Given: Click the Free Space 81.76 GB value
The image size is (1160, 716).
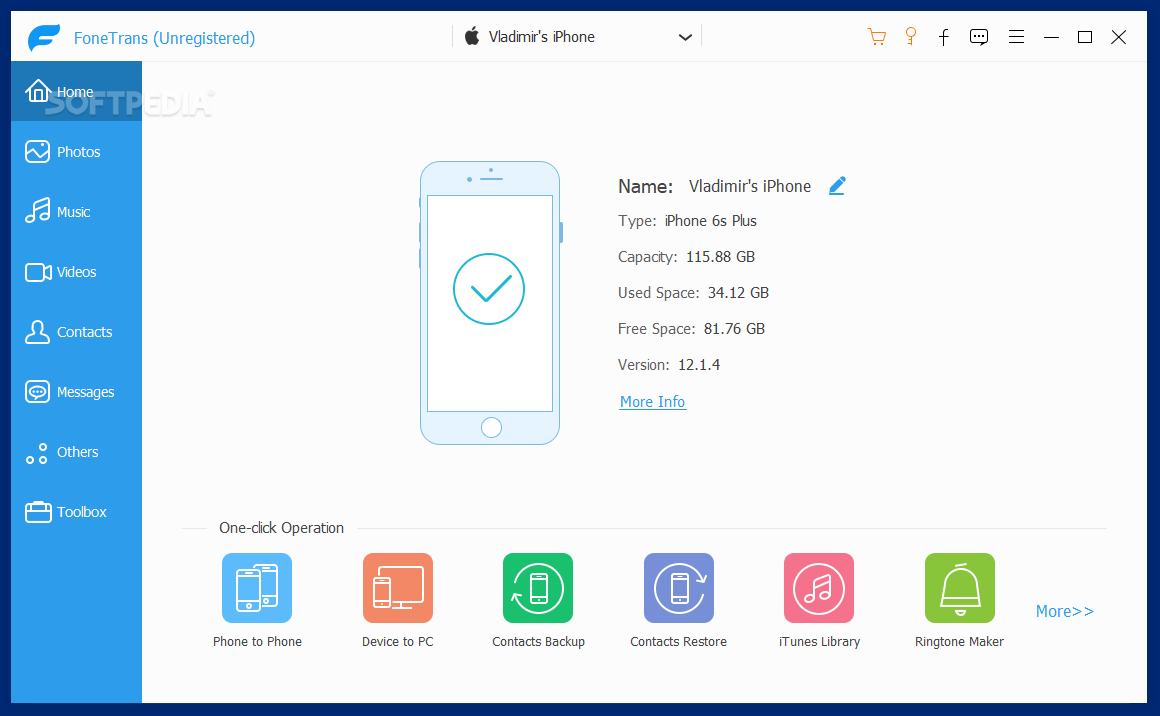Looking at the screenshot, I should pyautogui.click(x=734, y=328).
